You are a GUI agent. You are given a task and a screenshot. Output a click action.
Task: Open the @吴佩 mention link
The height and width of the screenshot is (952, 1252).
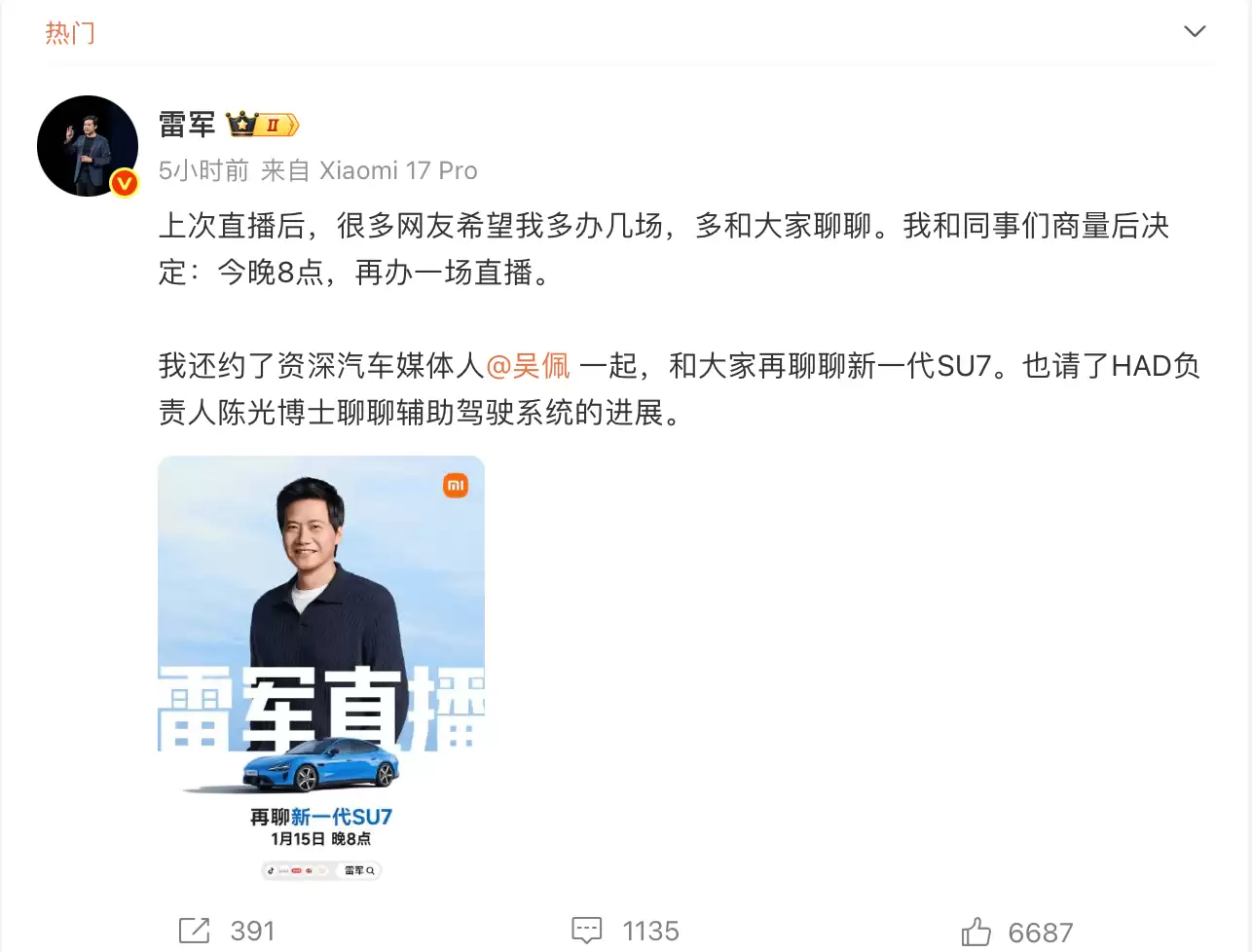(x=528, y=366)
